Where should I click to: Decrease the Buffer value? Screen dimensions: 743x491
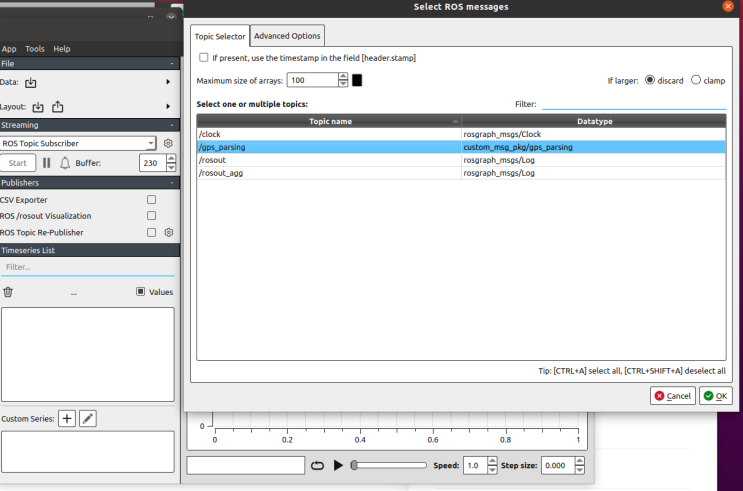[x=171, y=167]
